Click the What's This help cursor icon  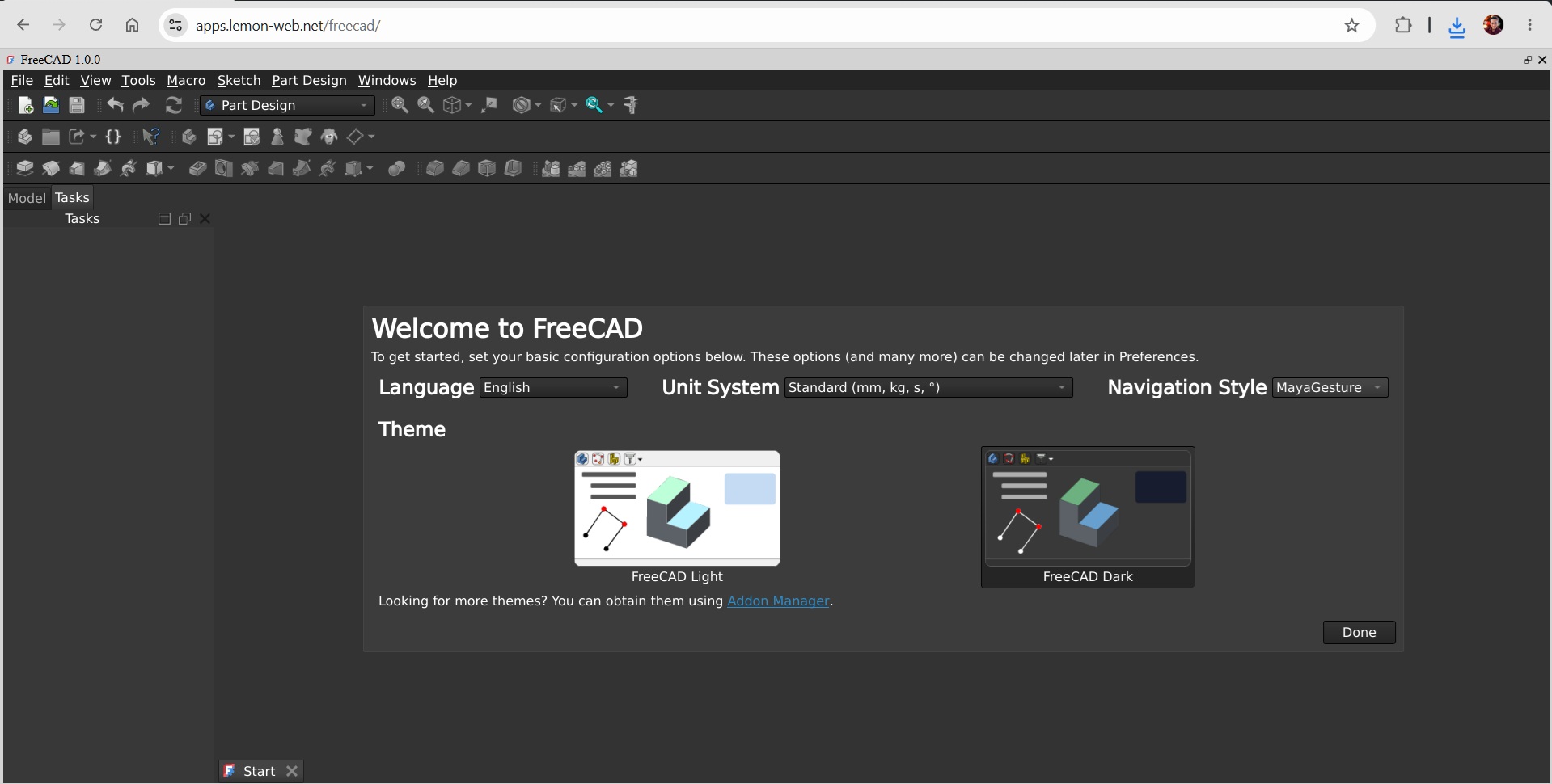point(151,137)
